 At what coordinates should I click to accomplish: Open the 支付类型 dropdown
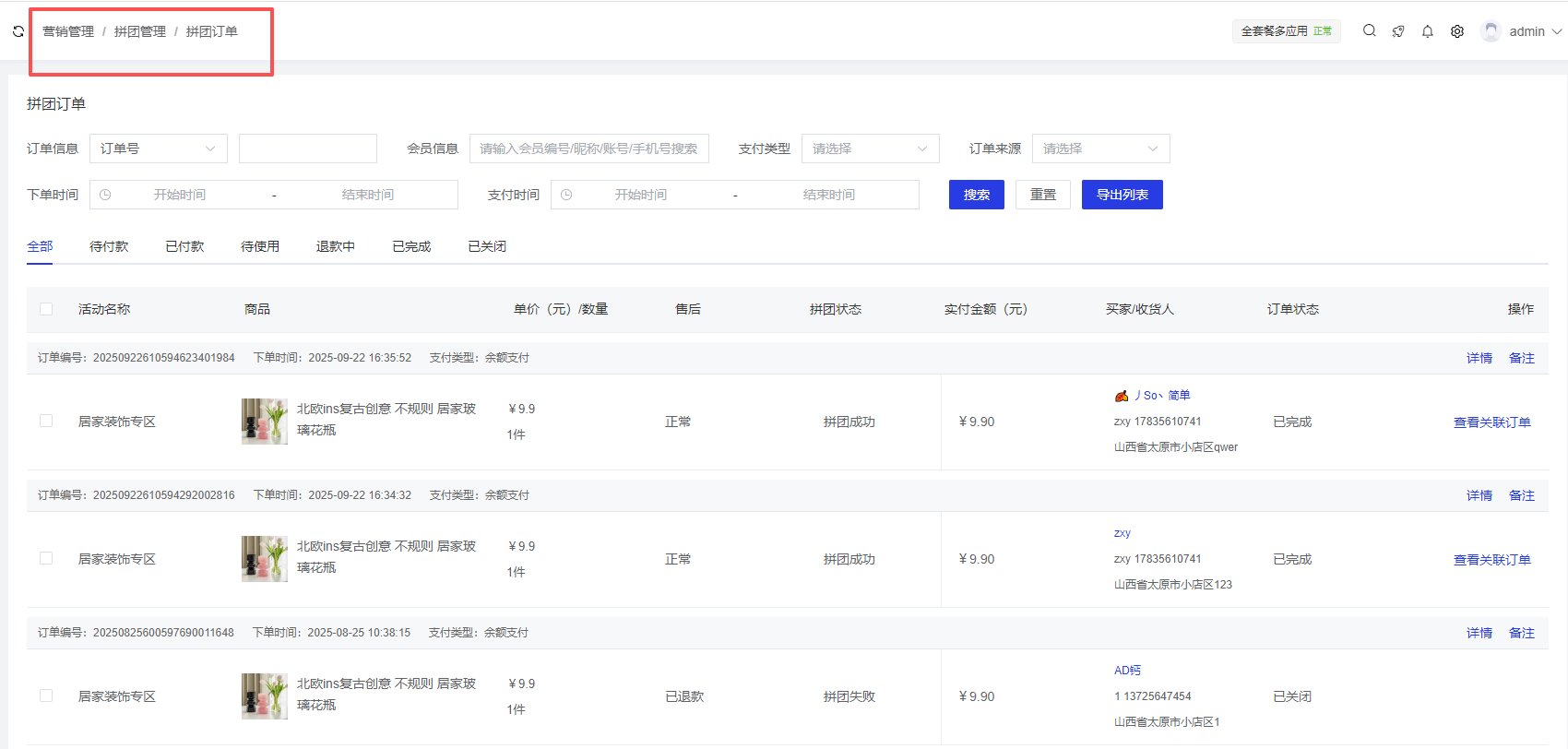870,149
